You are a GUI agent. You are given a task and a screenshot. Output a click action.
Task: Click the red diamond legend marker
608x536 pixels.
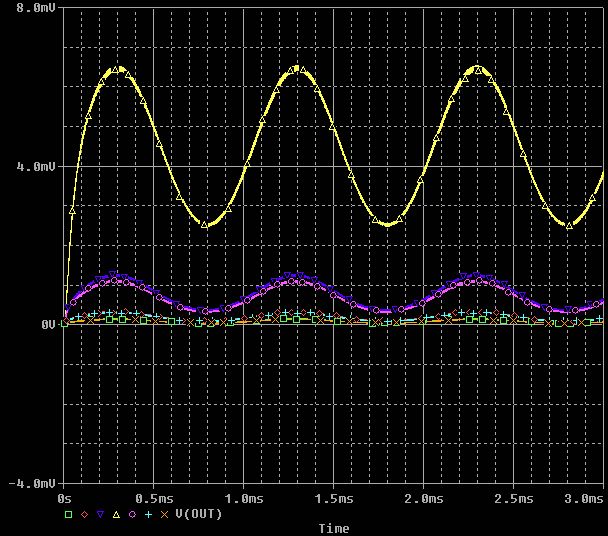(x=85, y=514)
